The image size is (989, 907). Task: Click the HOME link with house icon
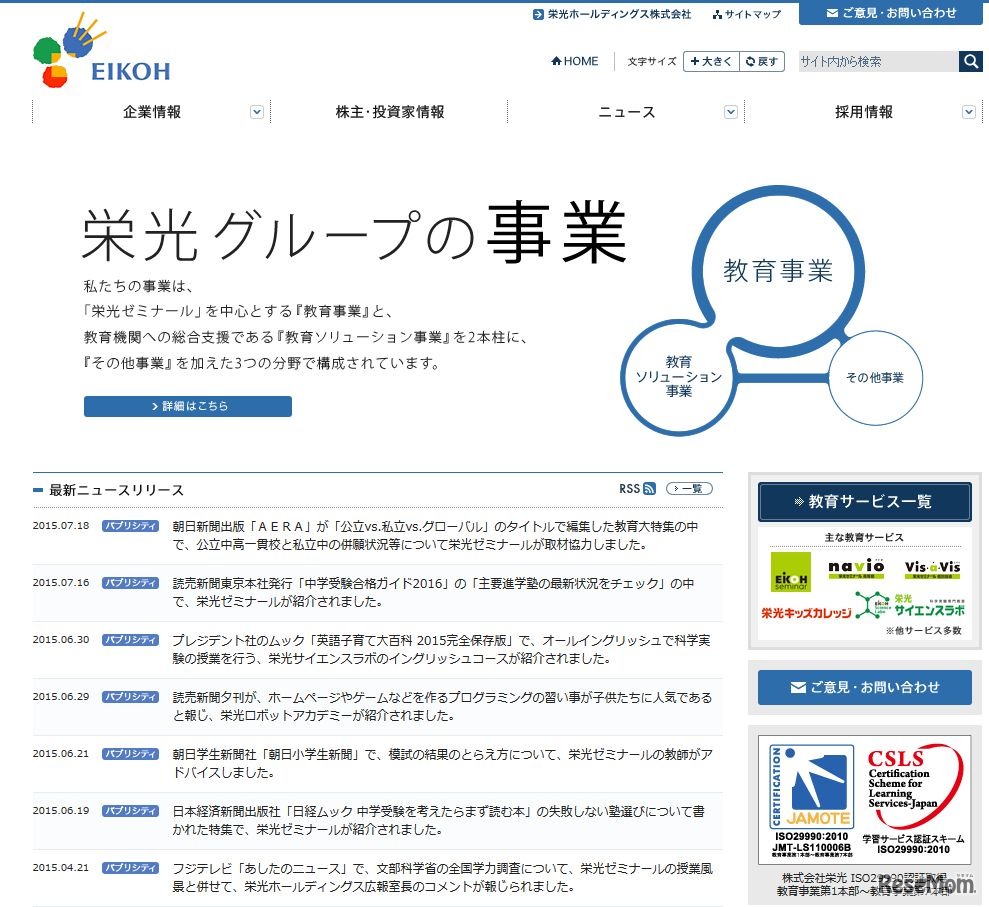(x=575, y=61)
